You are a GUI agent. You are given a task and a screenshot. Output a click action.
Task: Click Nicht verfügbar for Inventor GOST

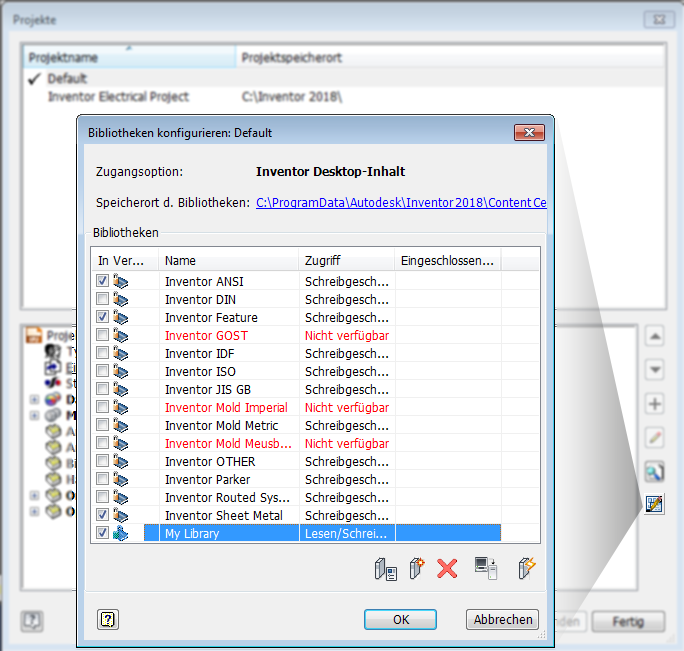click(x=347, y=336)
